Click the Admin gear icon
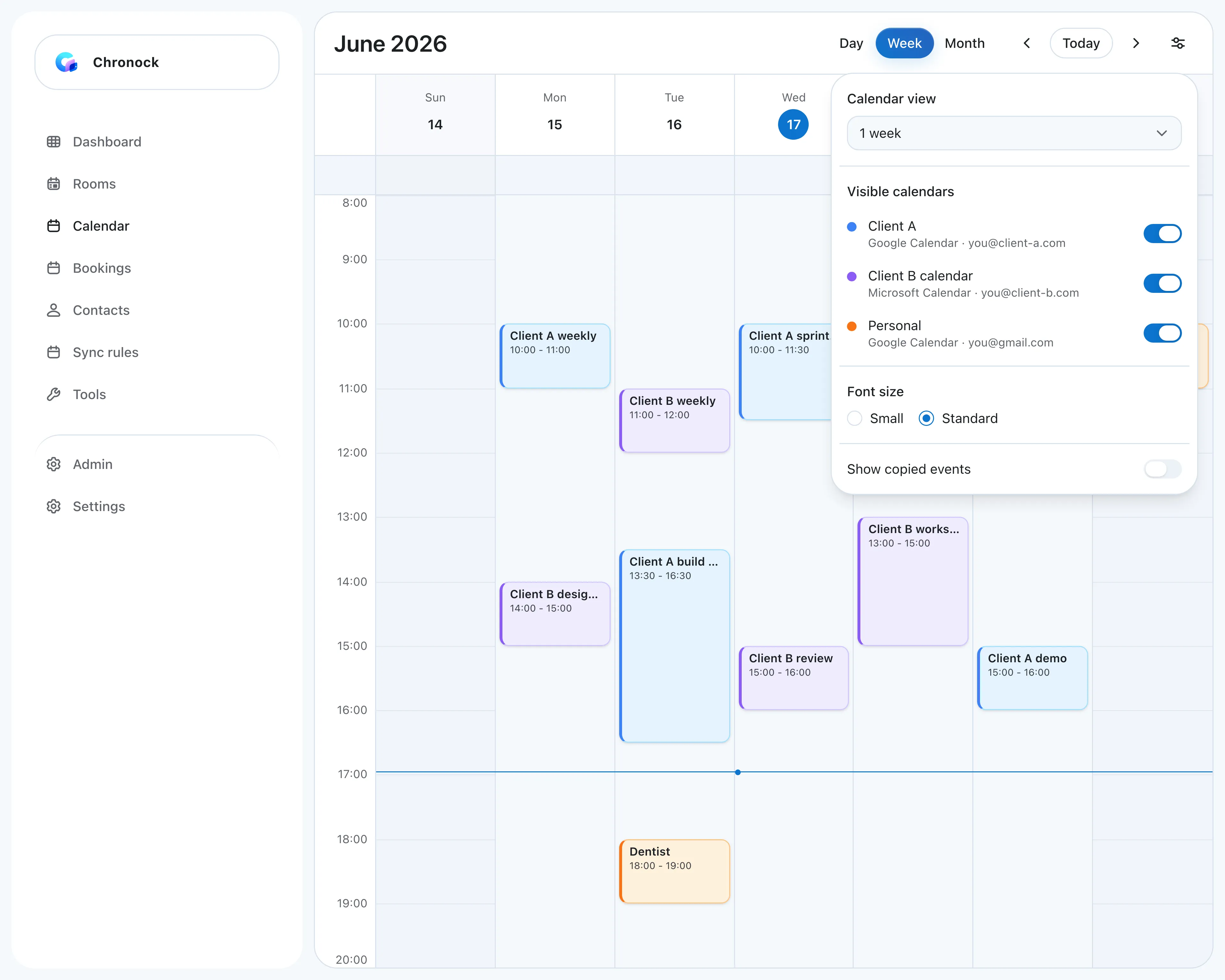This screenshot has height=980, width=1225. 53,464
